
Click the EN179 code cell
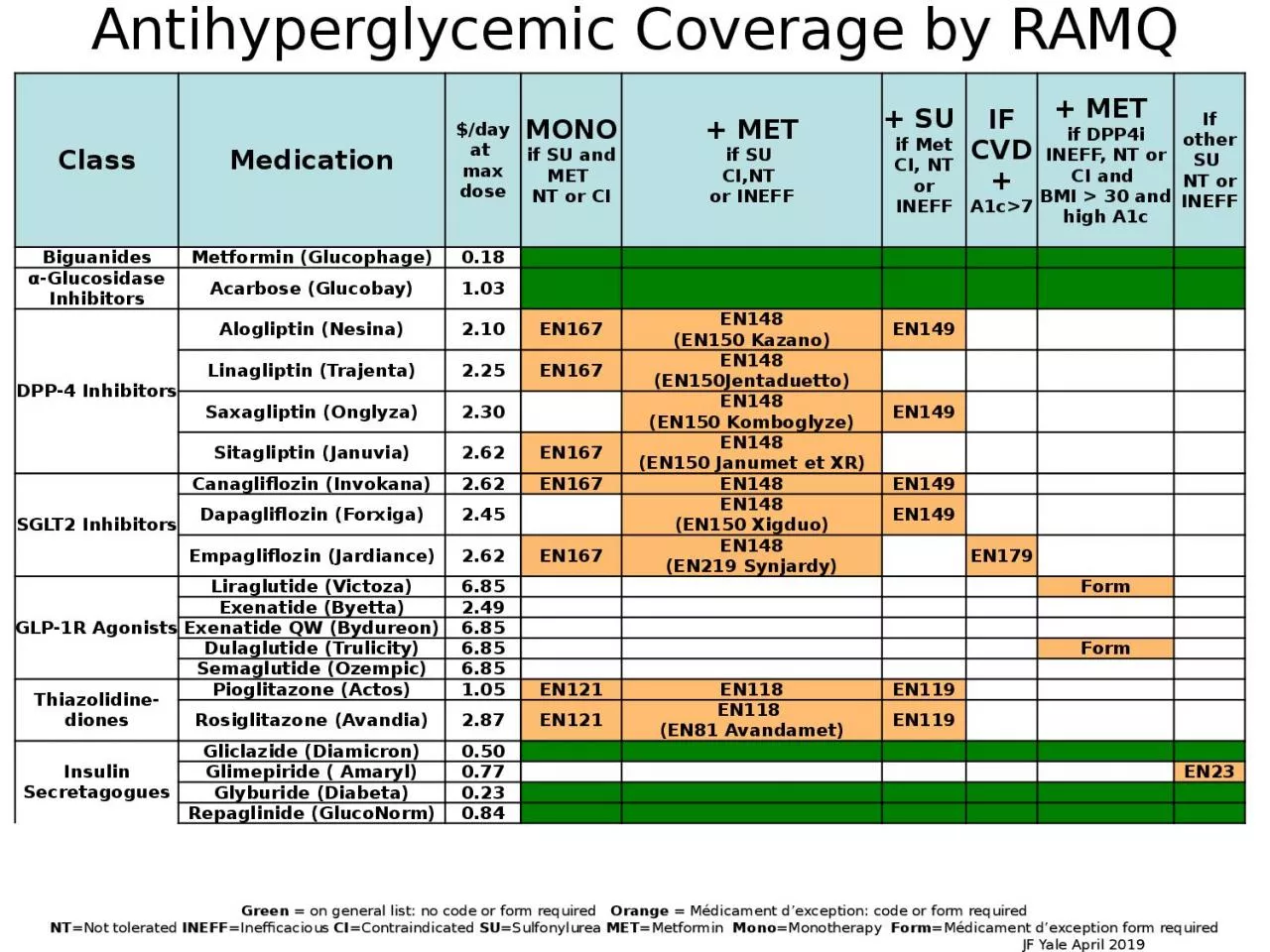pyautogui.click(x=1002, y=556)
